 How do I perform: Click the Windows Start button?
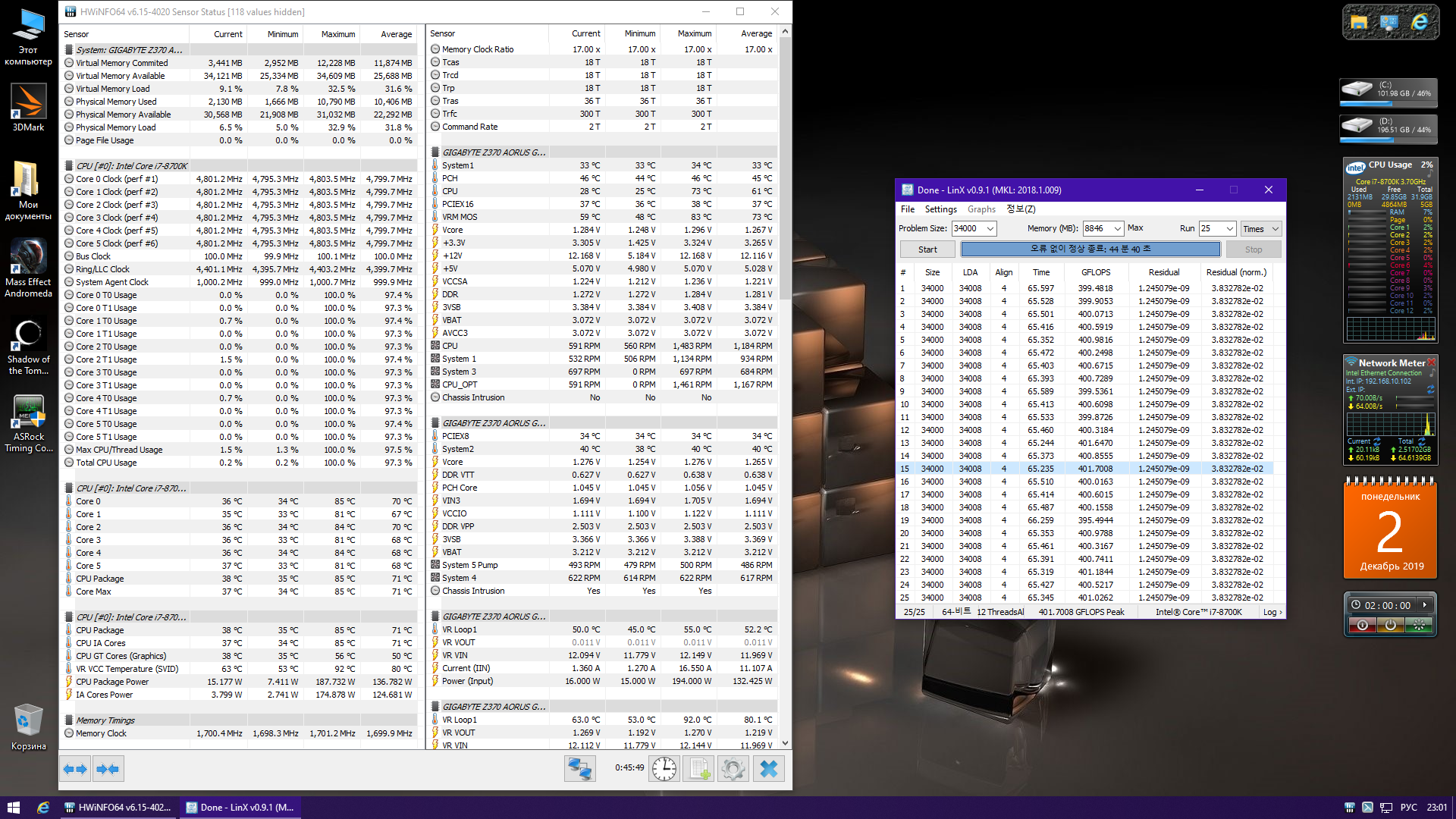tap(13, 808)
